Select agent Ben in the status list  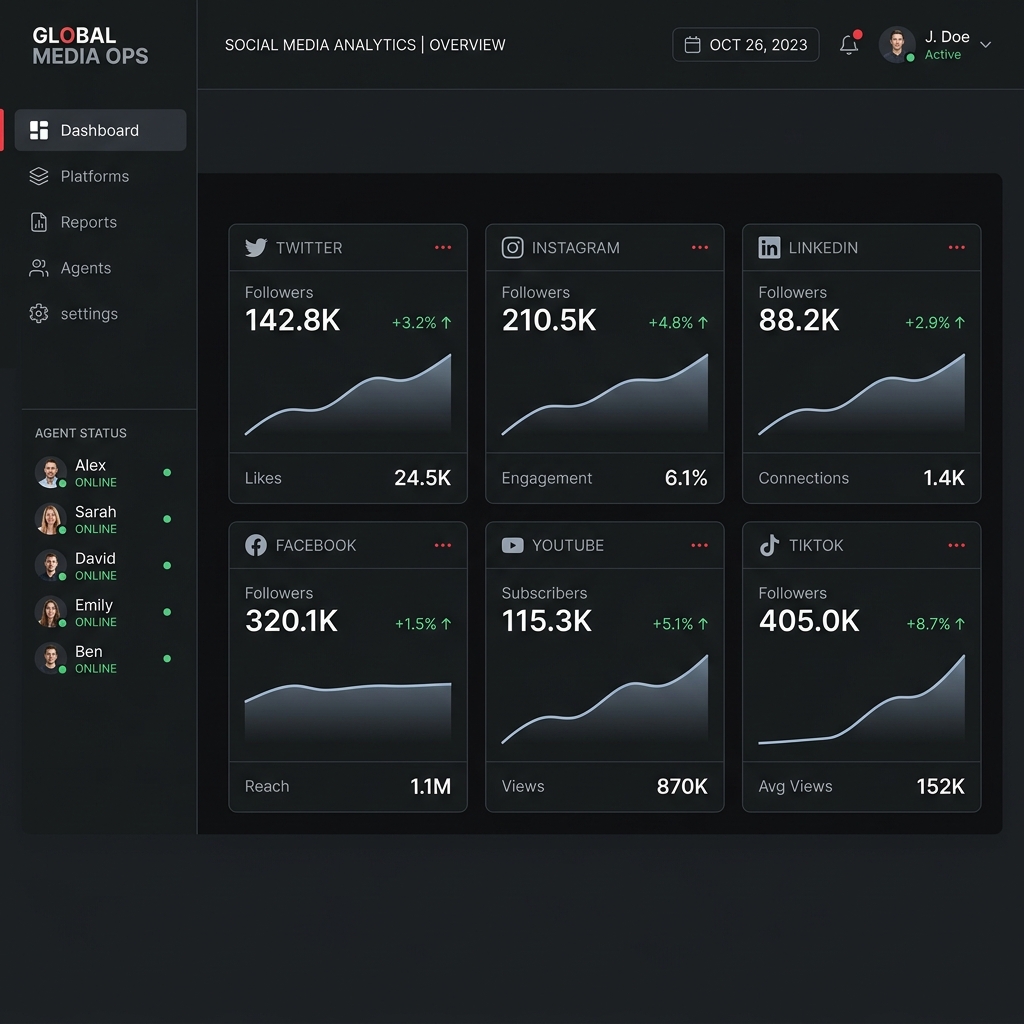[88, 658]
